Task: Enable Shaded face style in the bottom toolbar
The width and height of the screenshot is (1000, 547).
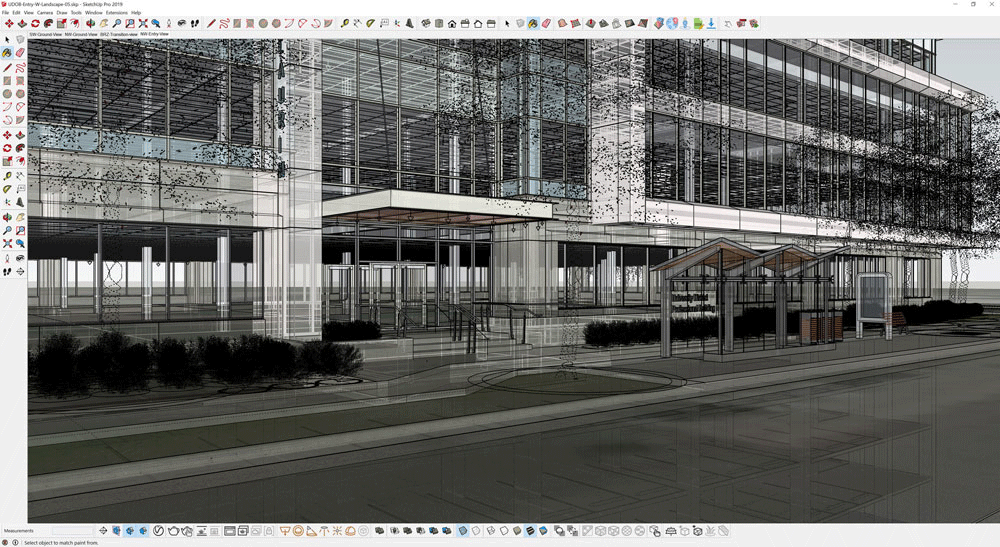Action: 517,530
